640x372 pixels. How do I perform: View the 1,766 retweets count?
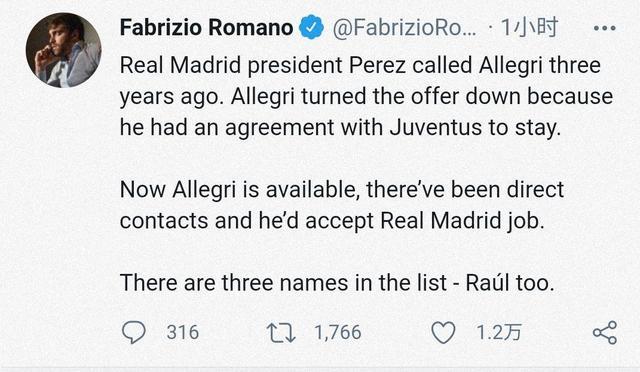pos(338,332)
